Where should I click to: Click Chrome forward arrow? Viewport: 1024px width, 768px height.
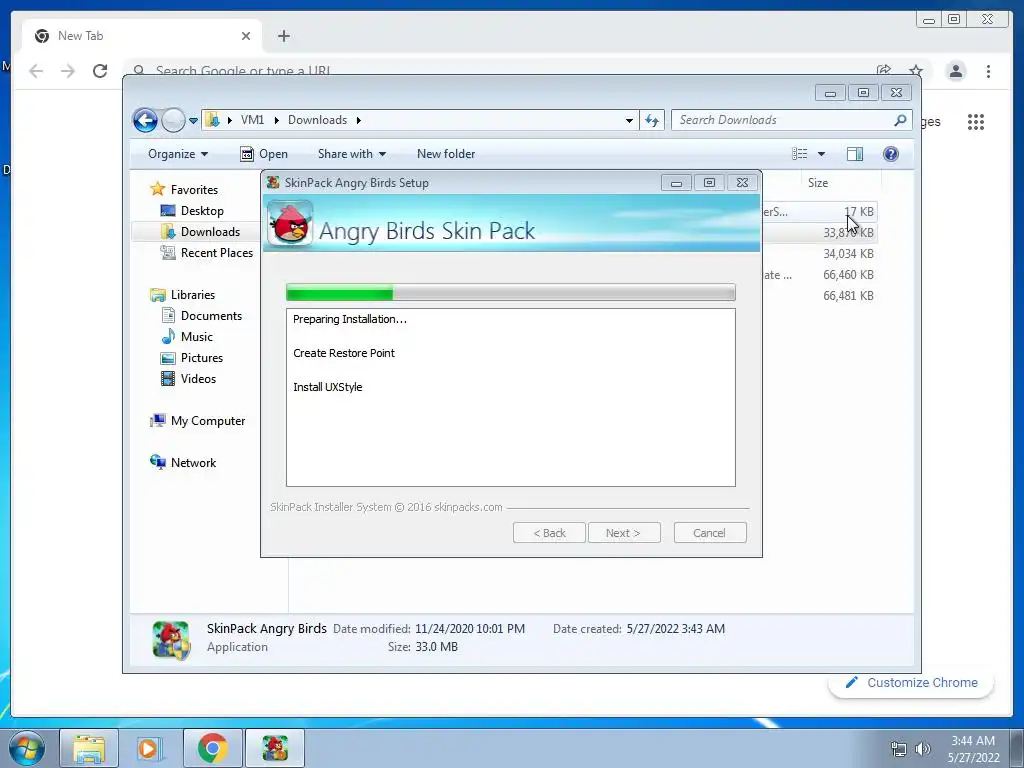(x=68, y=71)
